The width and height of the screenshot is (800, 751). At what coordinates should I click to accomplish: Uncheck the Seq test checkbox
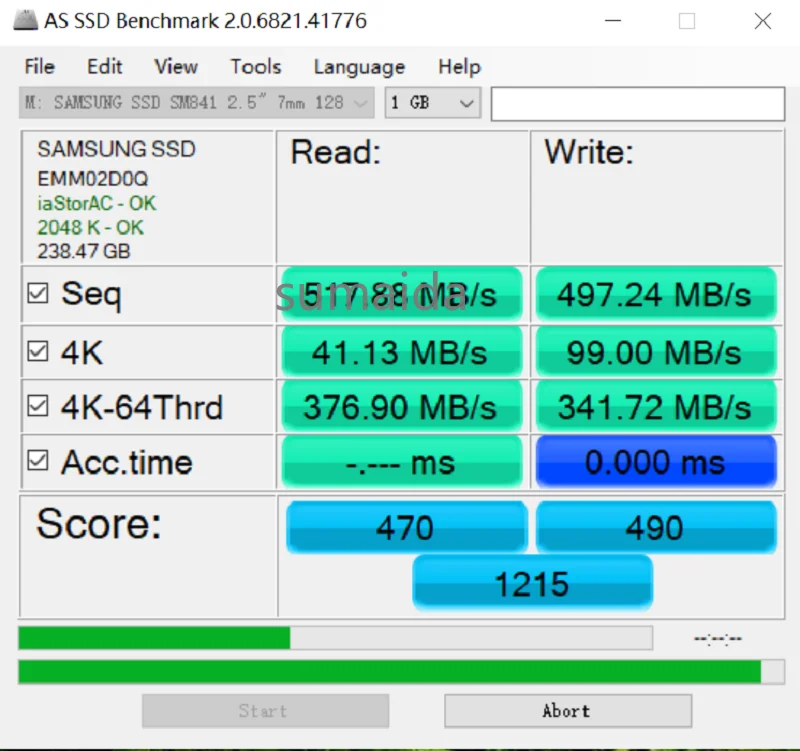coord(38,293)
